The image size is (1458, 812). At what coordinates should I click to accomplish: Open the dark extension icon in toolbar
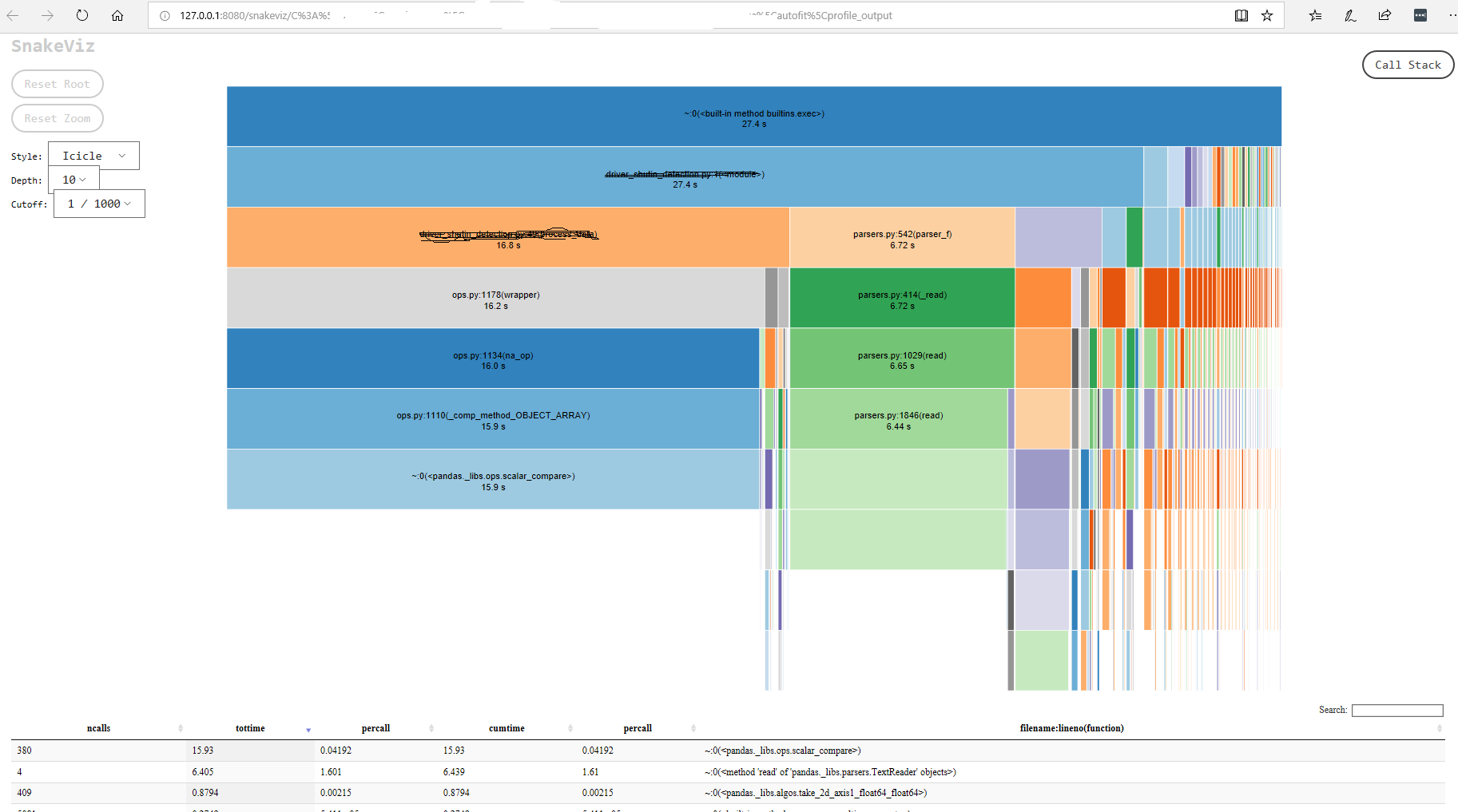1420,15
